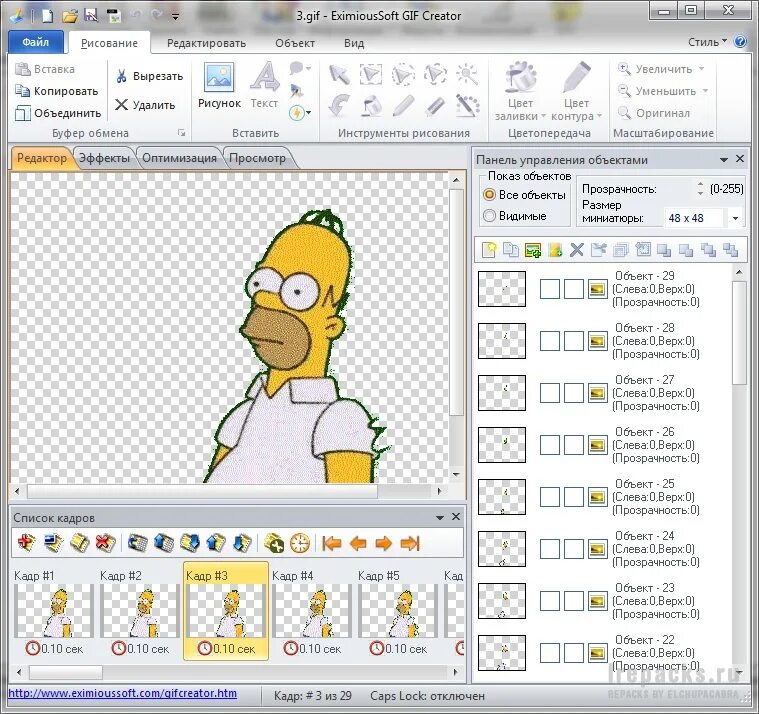
Task: Click the Рисунок insert picture icon
Action: (x=219, y=77)
